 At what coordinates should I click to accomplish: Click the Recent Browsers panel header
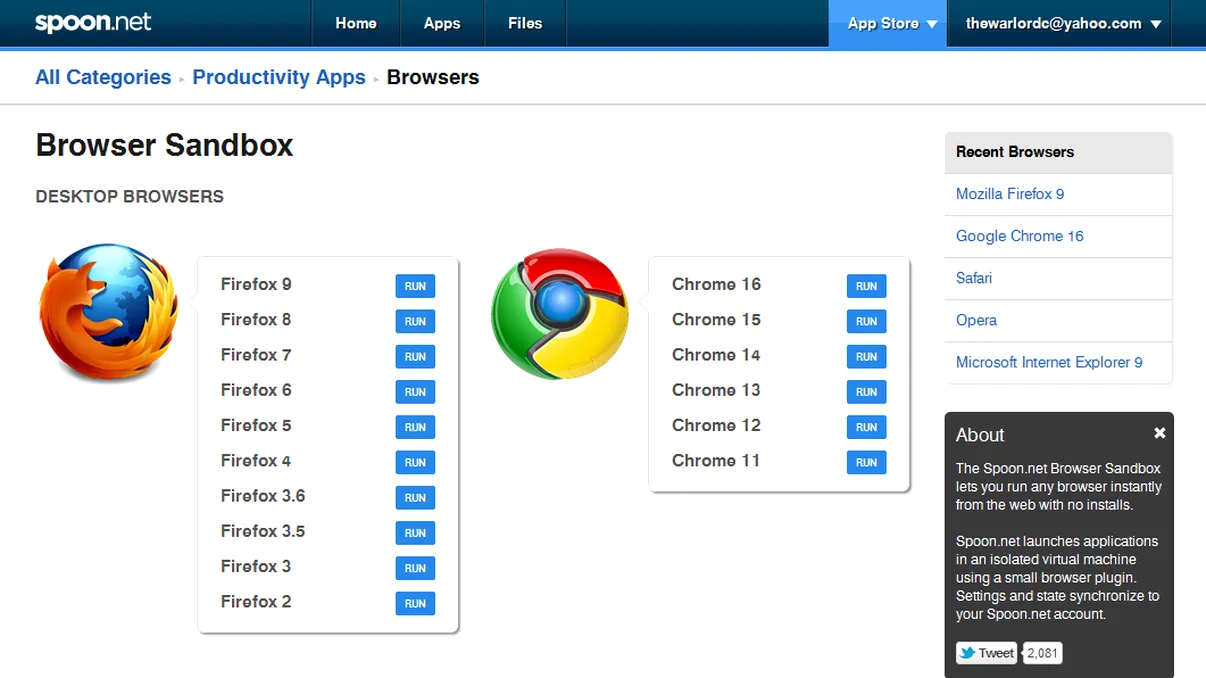(1058, 152)
